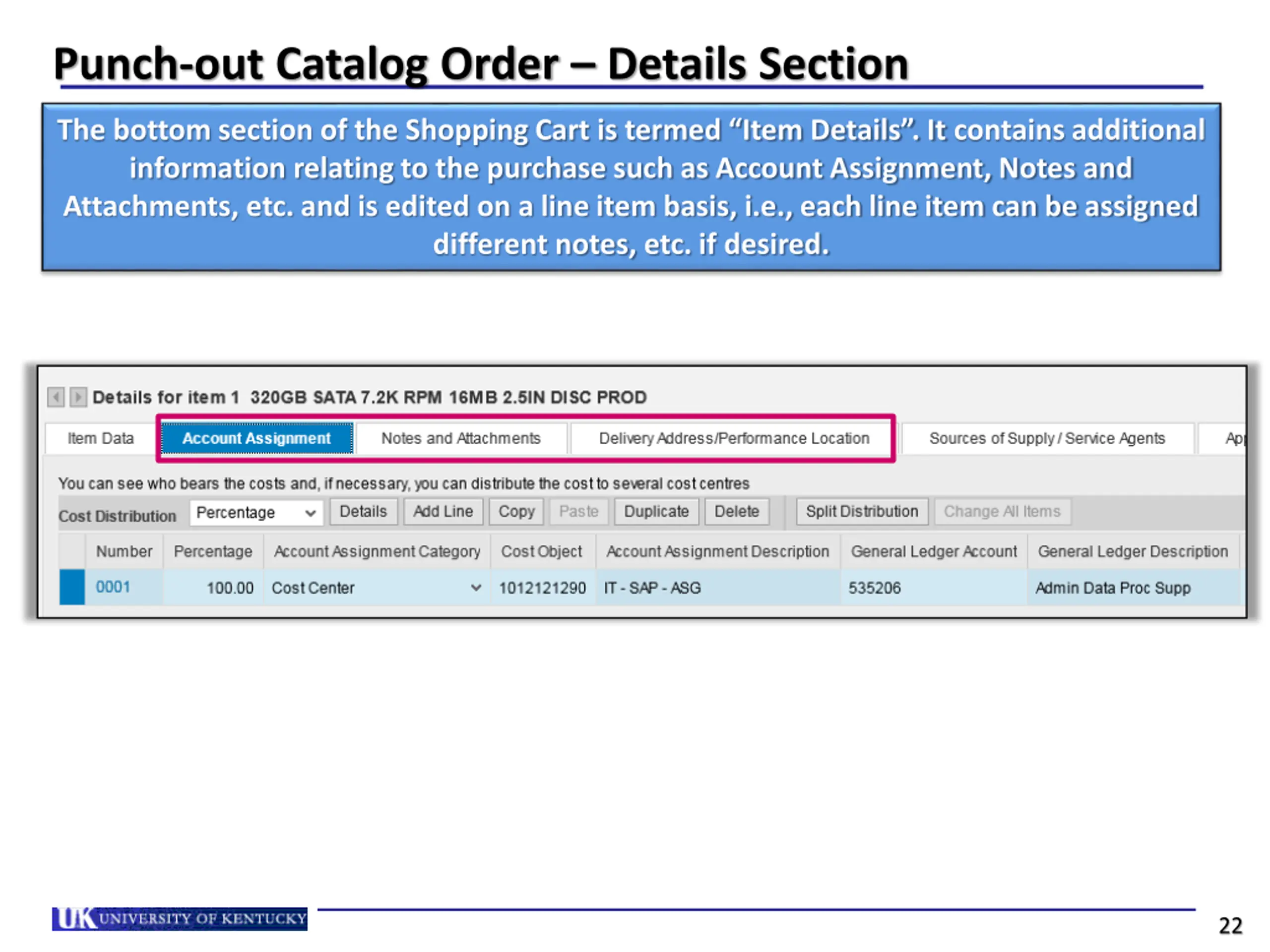The width and height of the screenshot is (1270, 952).
Task: Open Delivery Address/Performance Location tab
Action: 734,438
